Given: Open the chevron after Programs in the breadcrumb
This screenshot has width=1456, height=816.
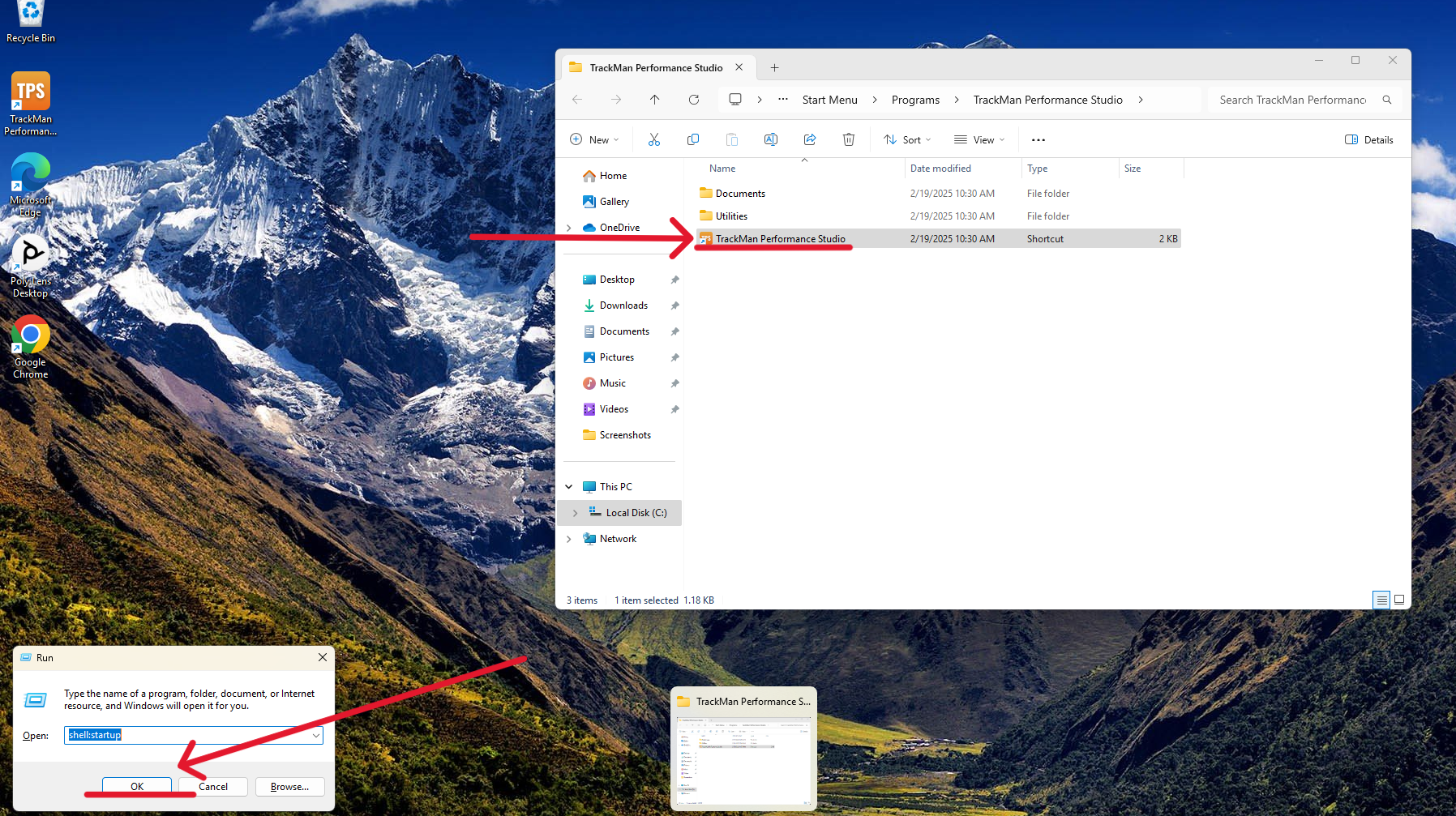Looking at the screenshot, I should [x=957, y=100].
